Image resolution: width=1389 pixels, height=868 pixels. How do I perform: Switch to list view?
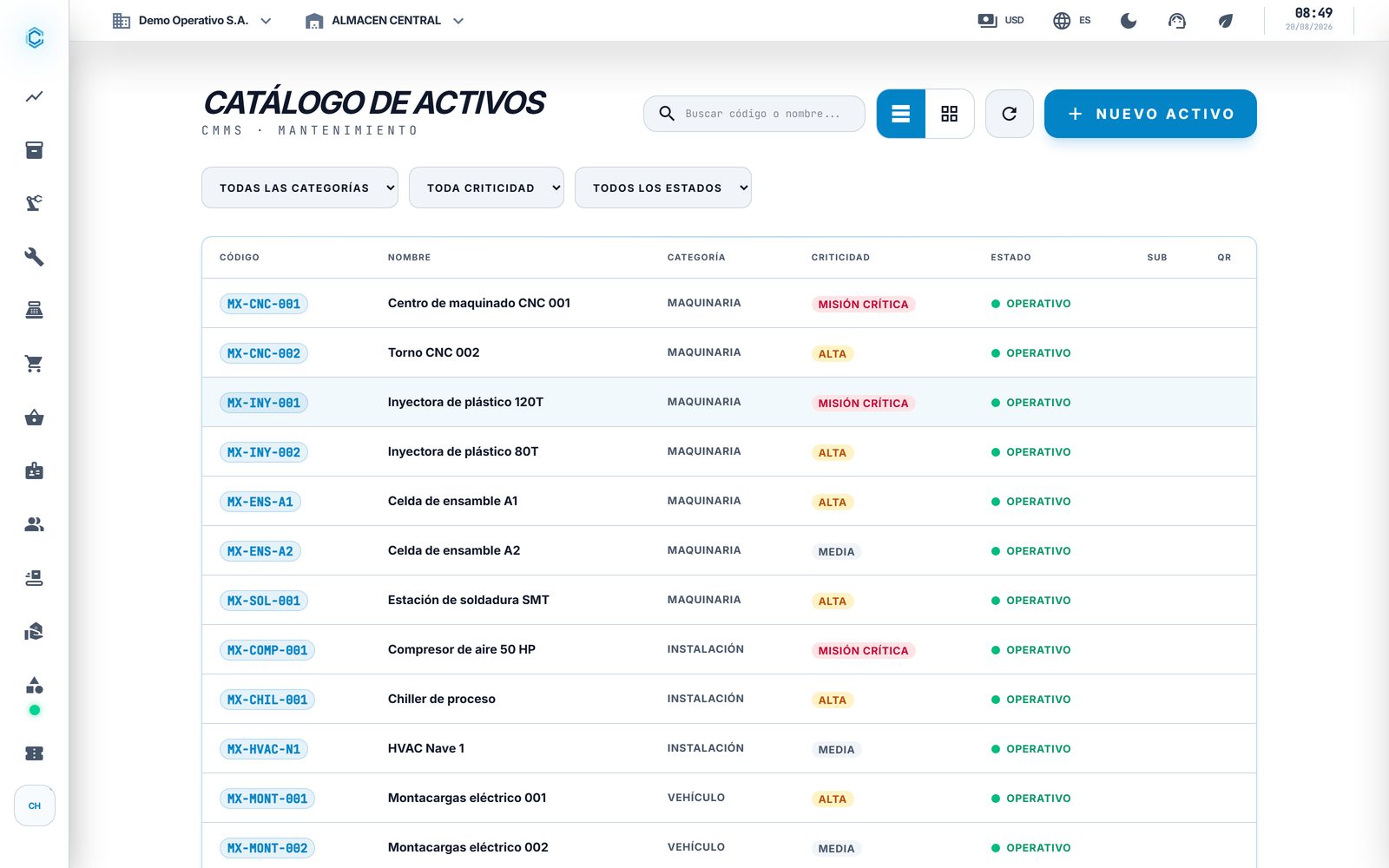click(x=901, y=114)
